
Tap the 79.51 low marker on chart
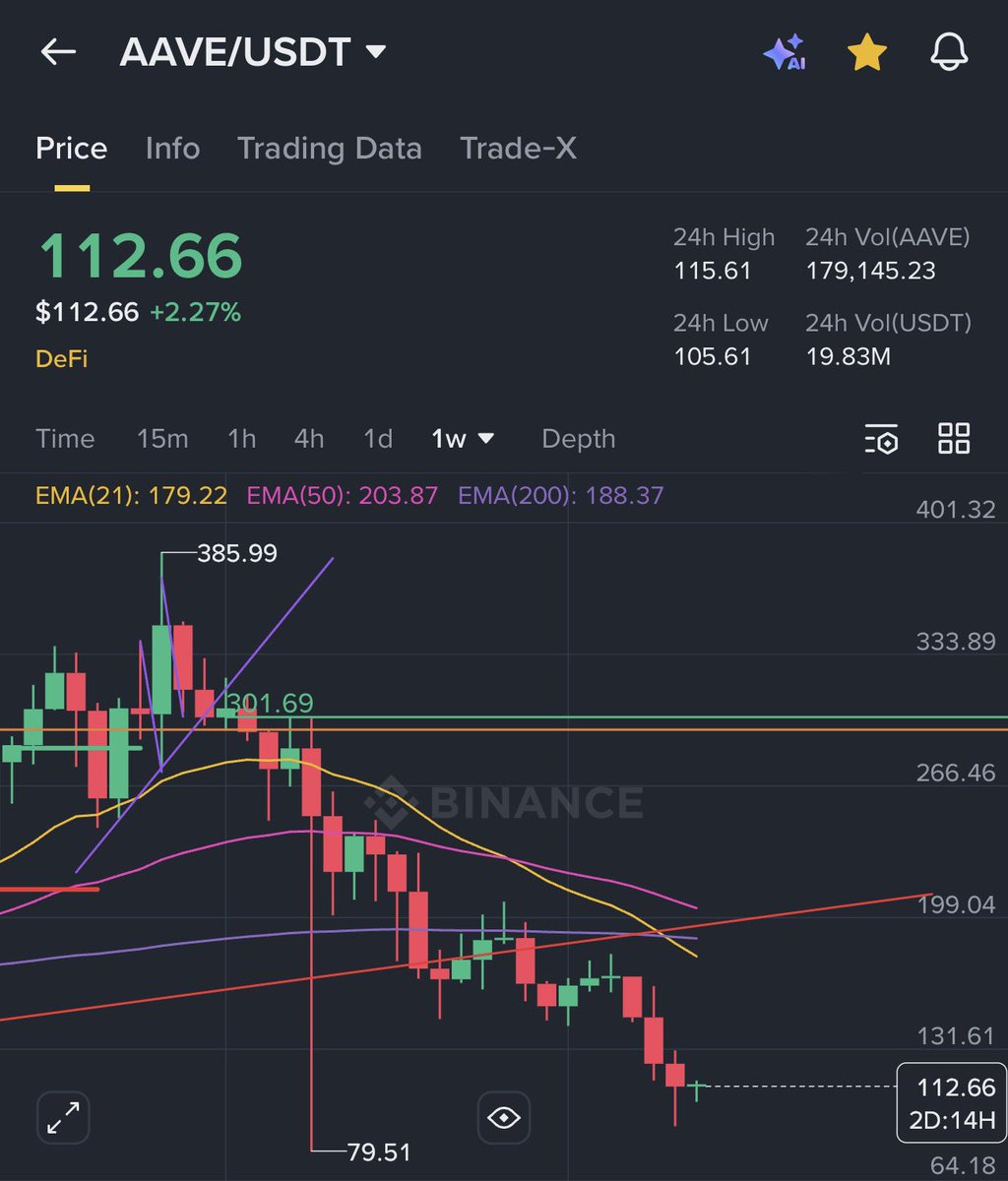click(379, 1151)
